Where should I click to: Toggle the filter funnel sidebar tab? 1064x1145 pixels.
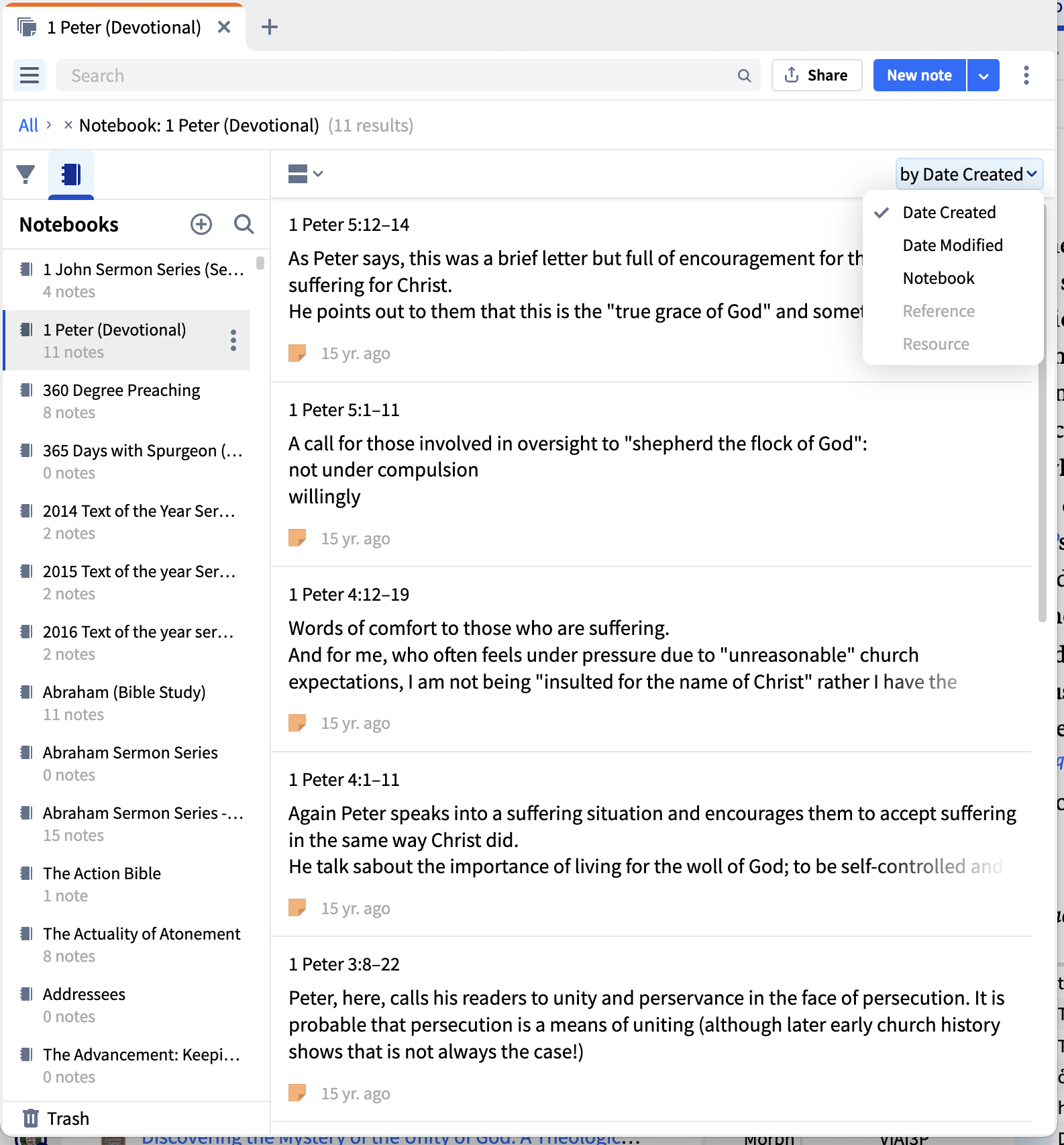(25, 175)
